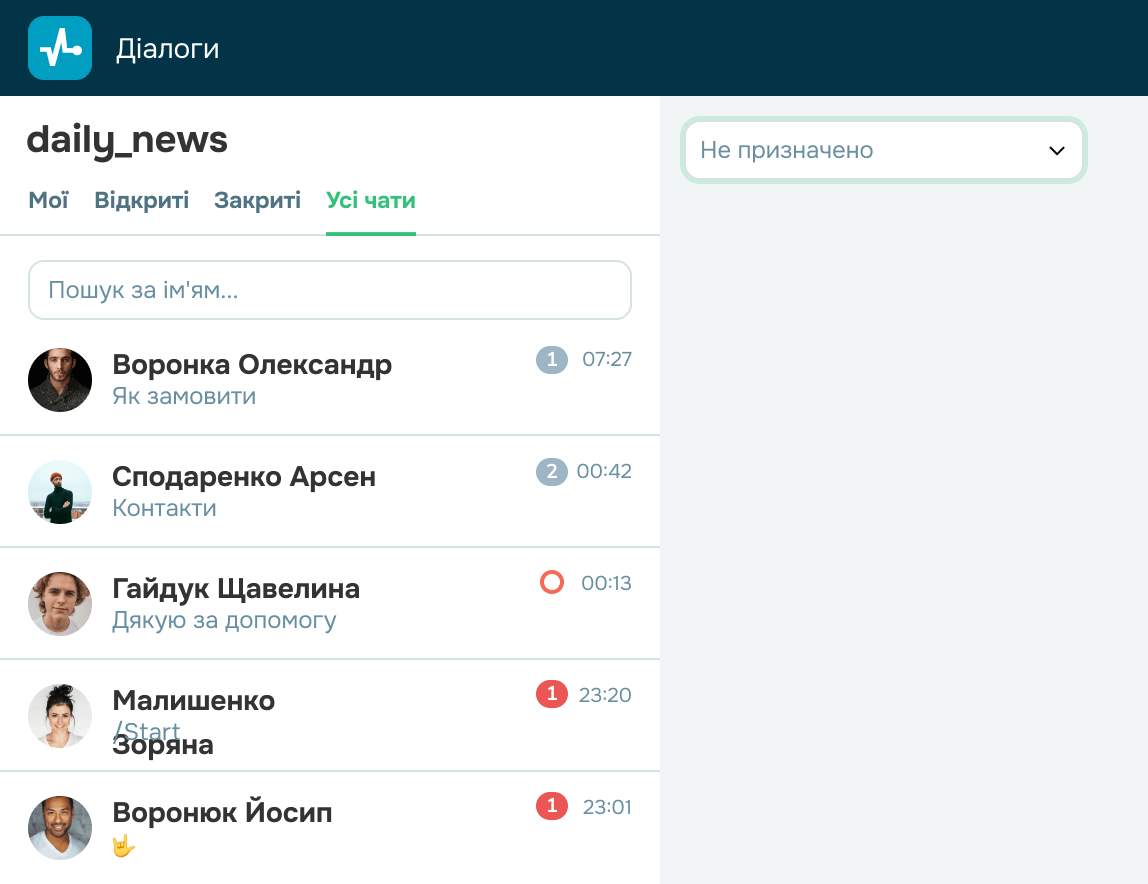Click the daily_news channel heading
This screenshot has height=884, width=1148.
[x=127, y=140]
